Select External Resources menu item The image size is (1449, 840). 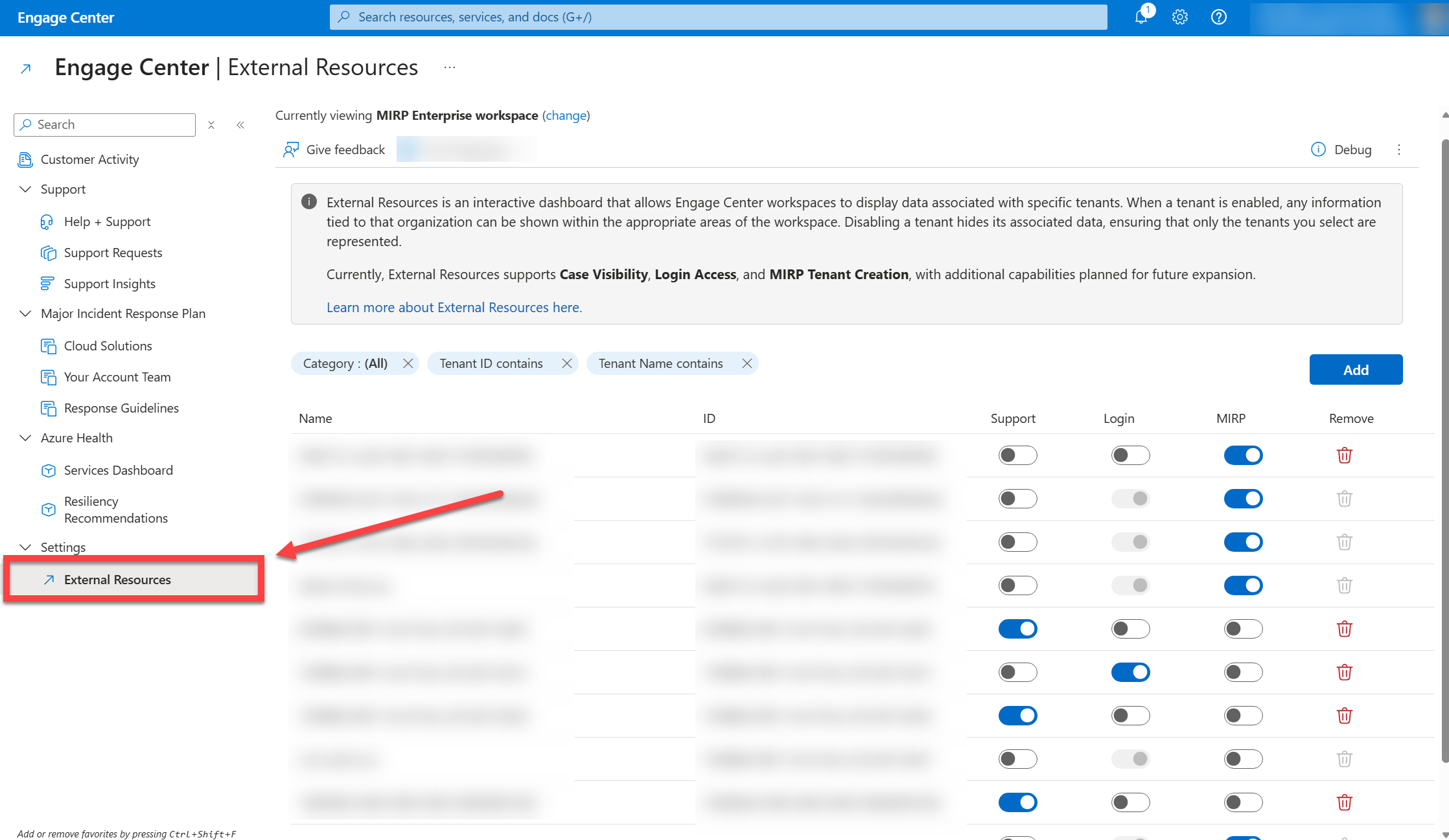(x=133, y=580)
